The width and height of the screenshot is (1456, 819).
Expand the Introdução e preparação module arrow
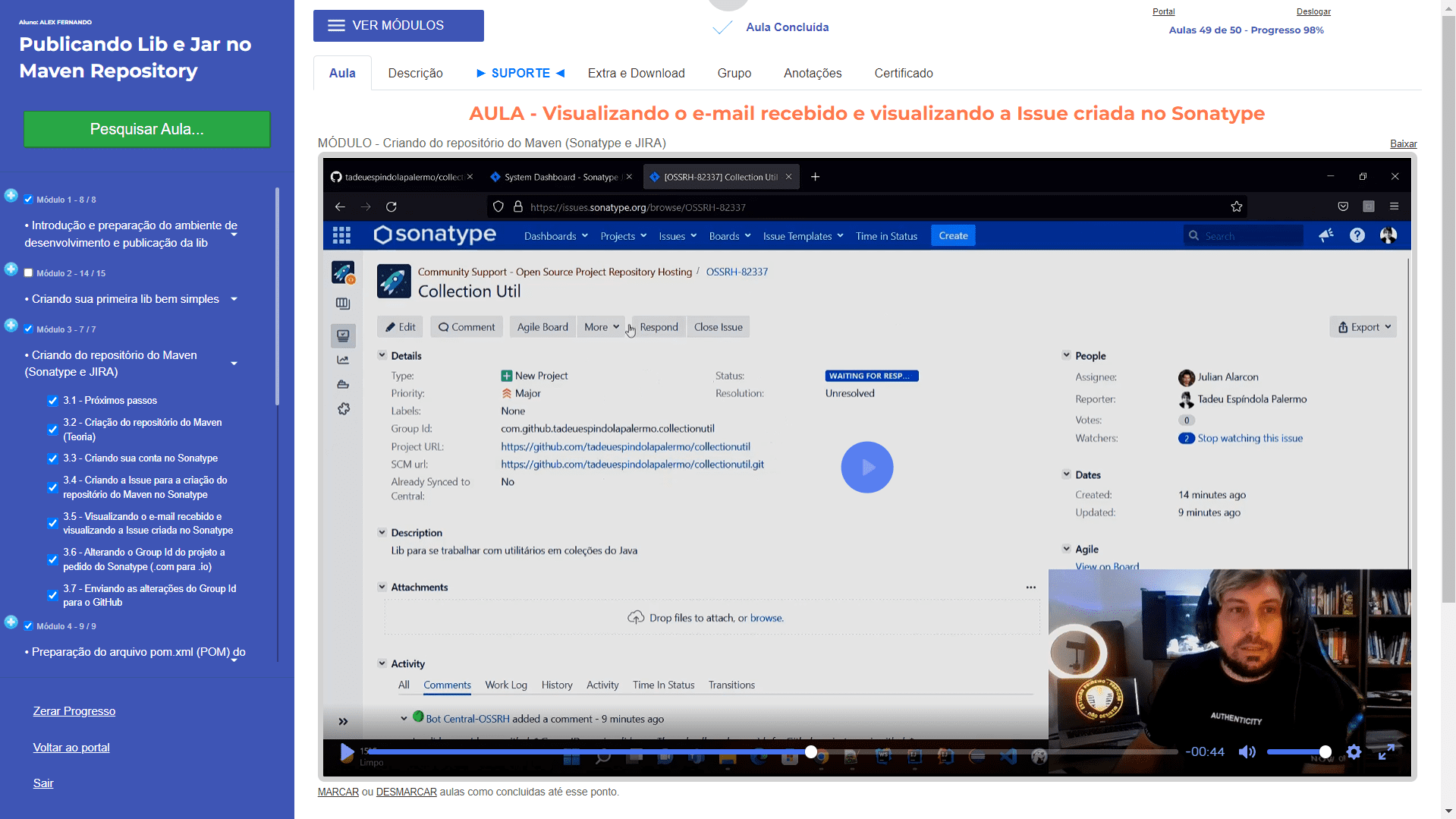click(x=234, y=234)
